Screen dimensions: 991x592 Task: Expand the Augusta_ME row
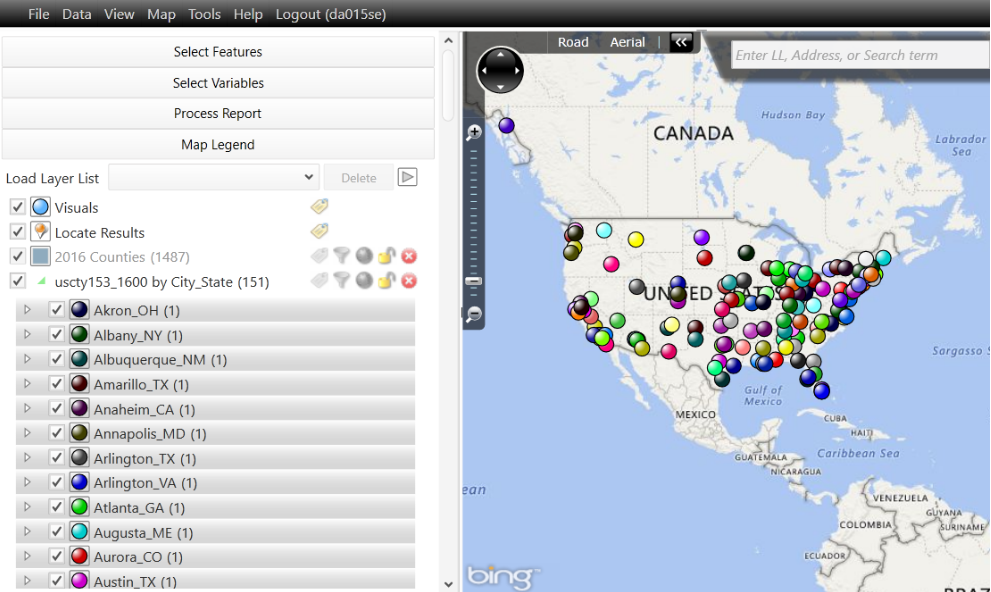tap(27, 531)
